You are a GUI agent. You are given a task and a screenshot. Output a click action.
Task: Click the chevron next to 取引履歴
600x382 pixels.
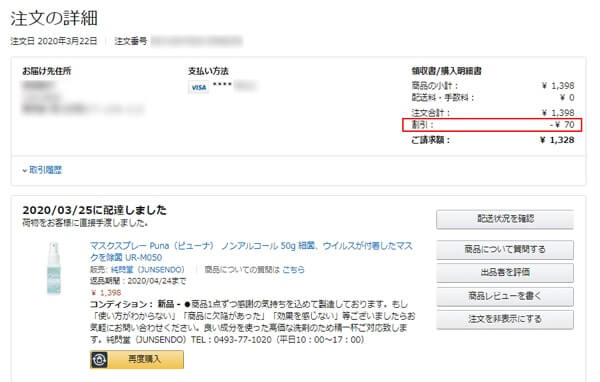(25, 170)
